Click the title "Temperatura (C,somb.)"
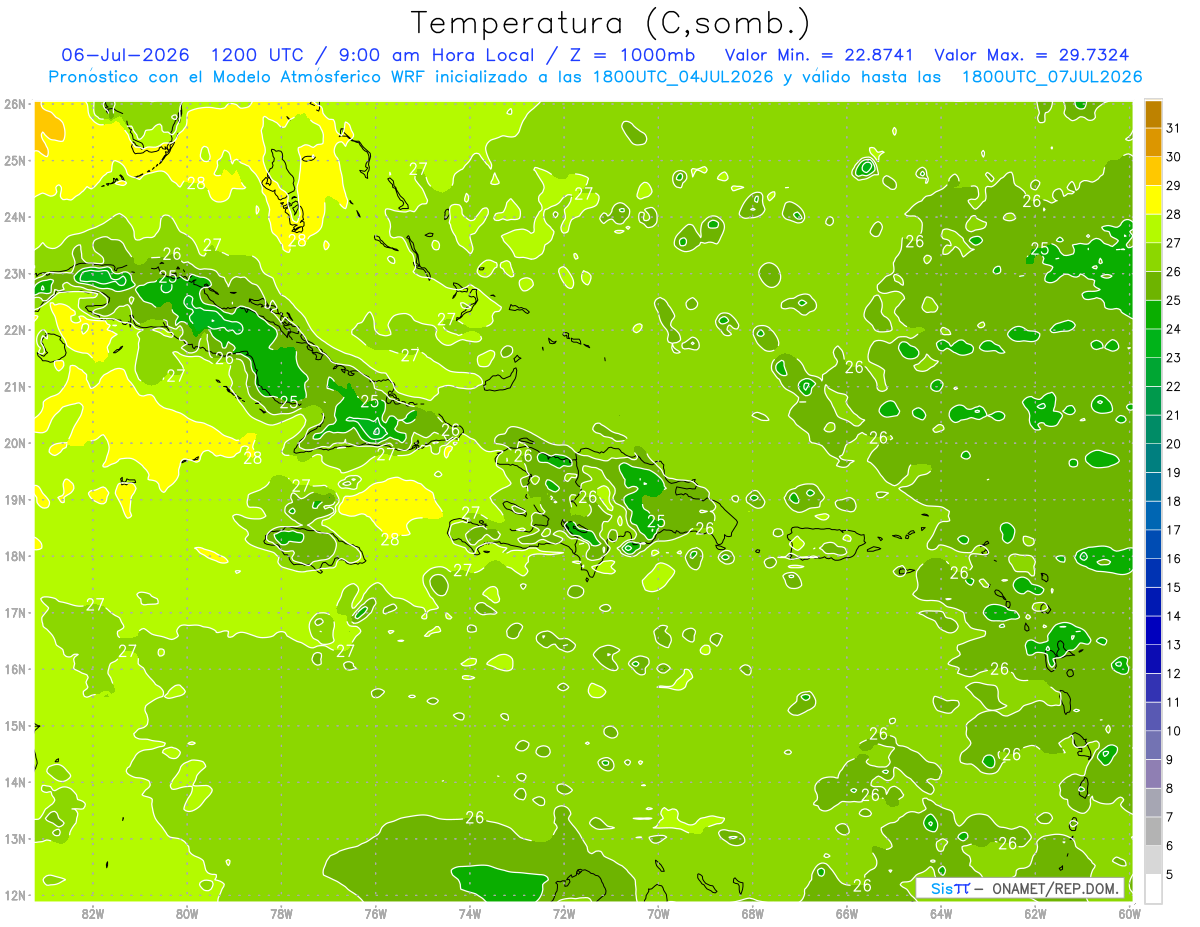The image size is (1200, 927). coord(611,23)
